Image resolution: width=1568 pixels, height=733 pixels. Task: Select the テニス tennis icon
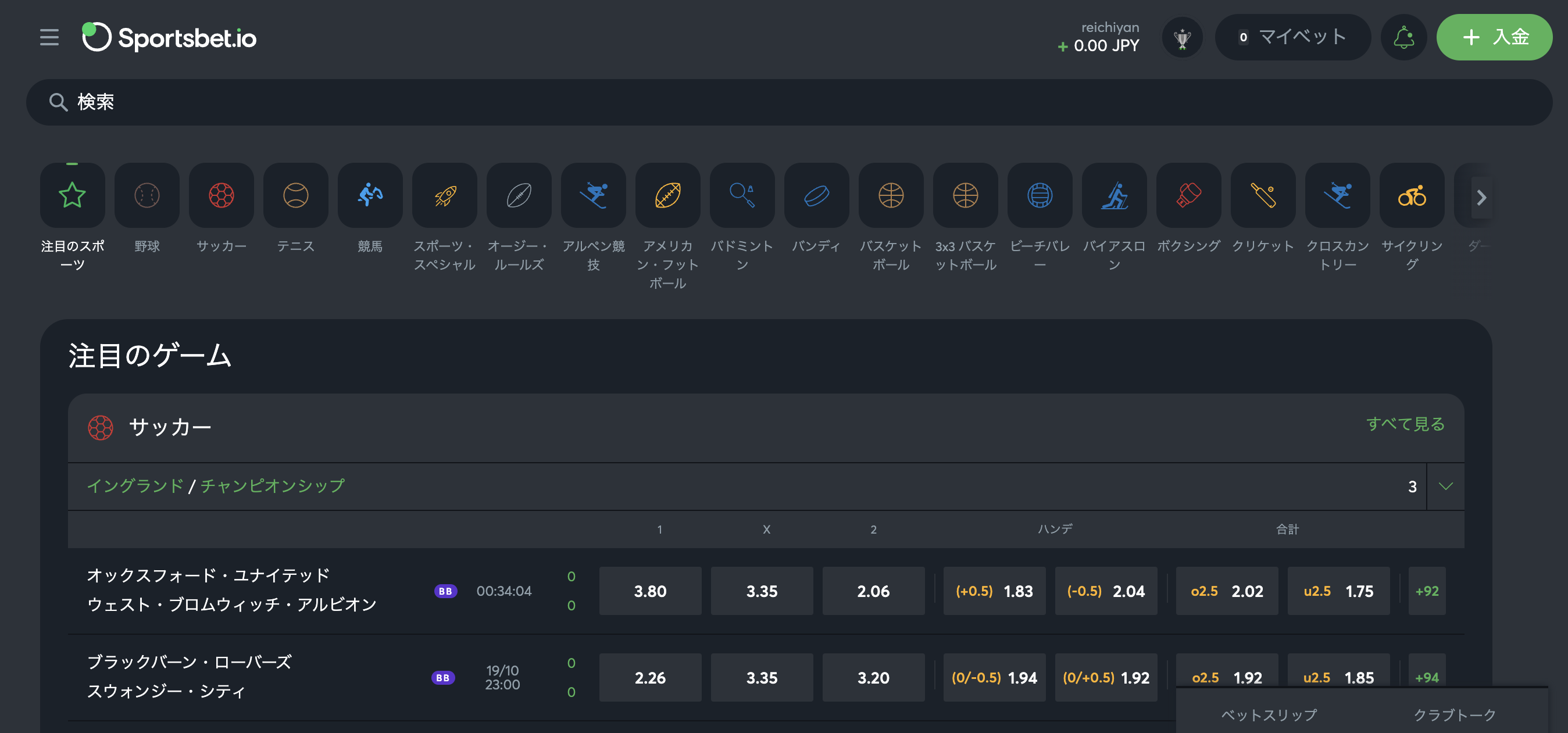296,195
